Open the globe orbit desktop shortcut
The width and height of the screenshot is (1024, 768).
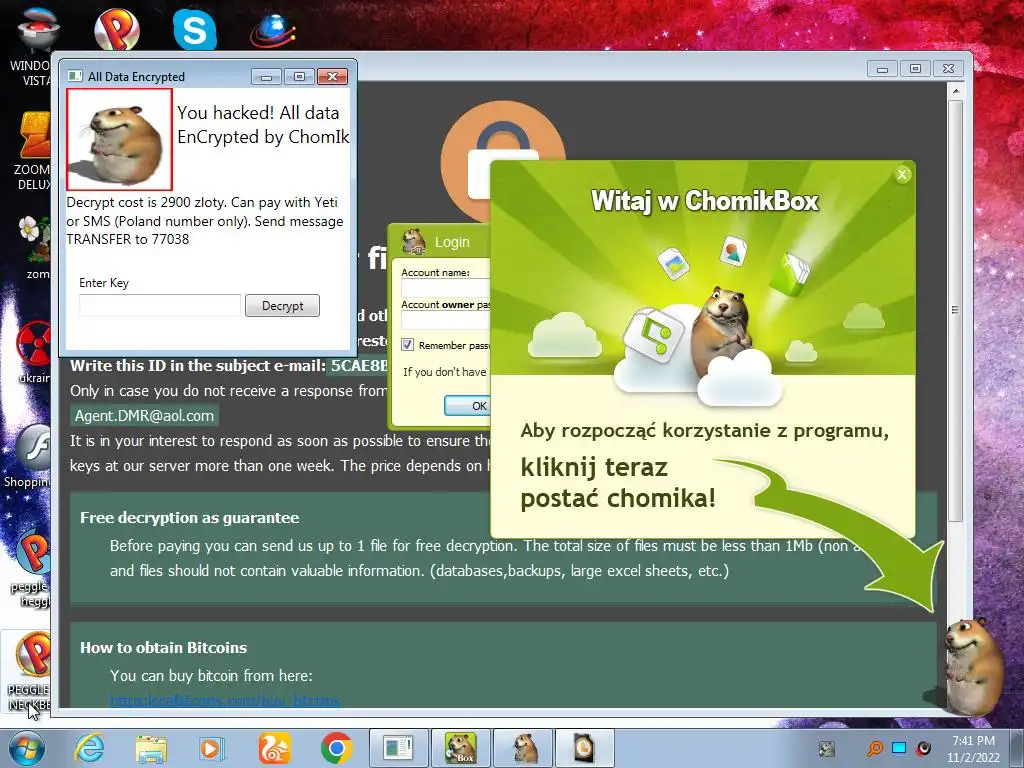coord(273,30)
